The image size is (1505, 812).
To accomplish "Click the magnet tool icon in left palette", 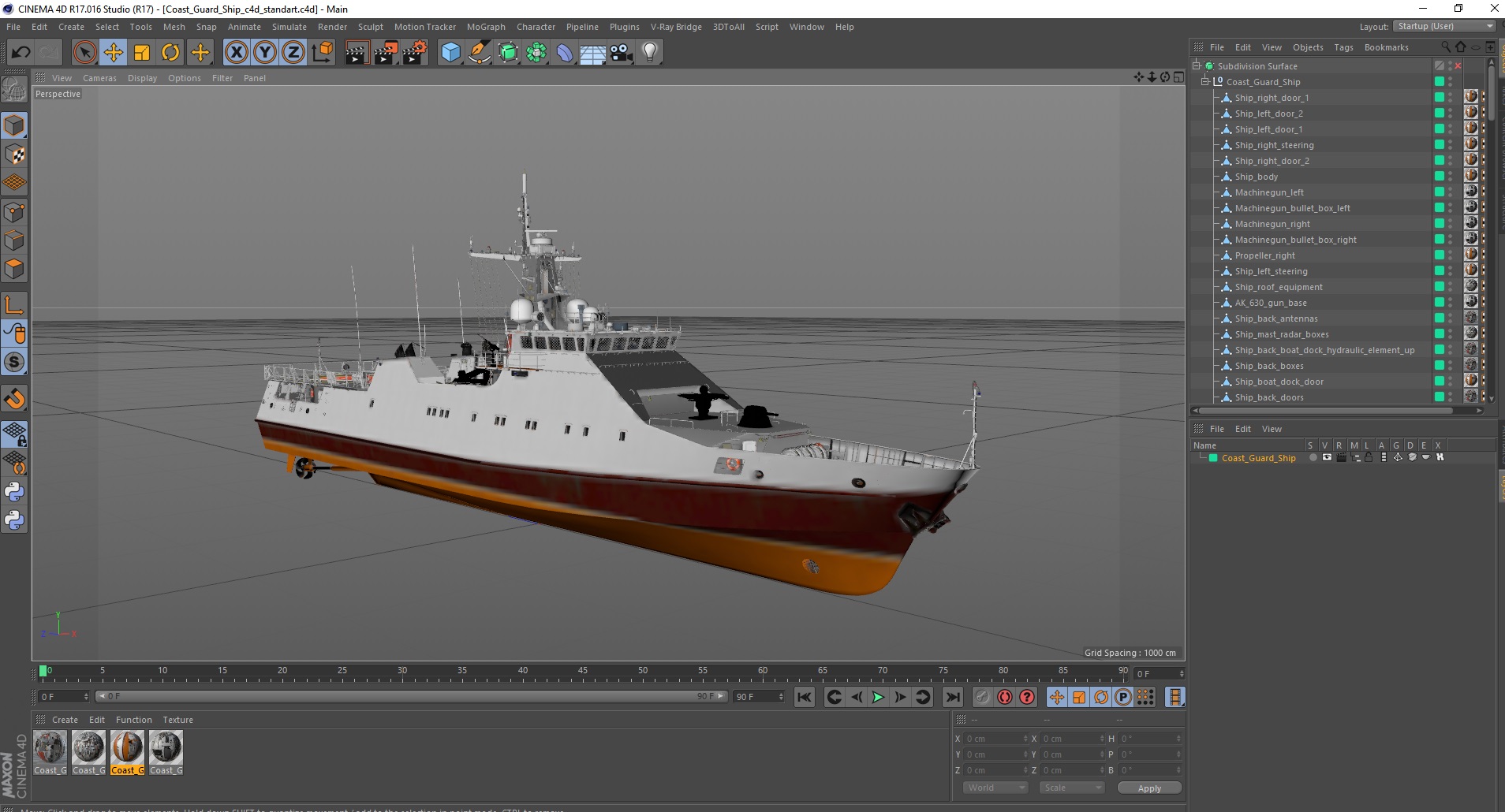I will [x=14, y=399].
